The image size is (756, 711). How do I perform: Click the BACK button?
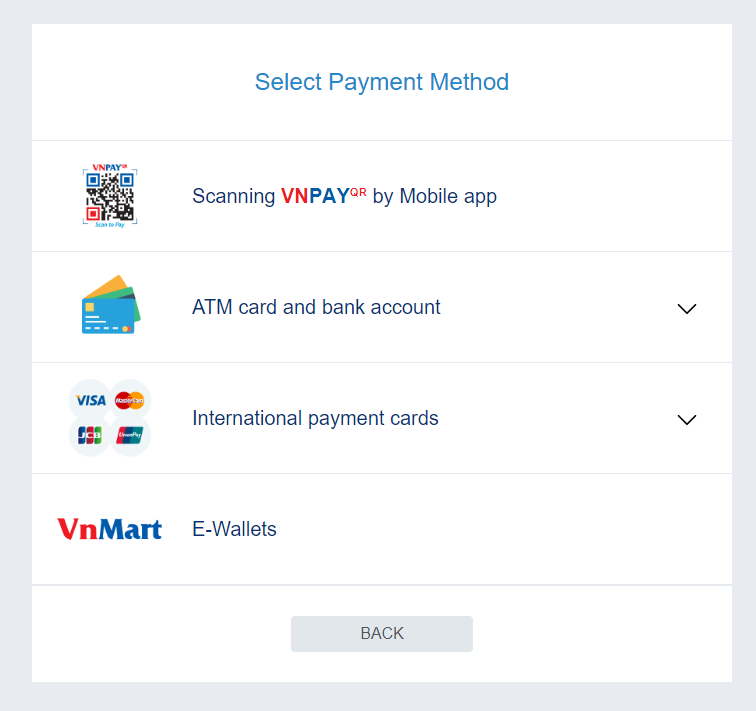[382, 633]
